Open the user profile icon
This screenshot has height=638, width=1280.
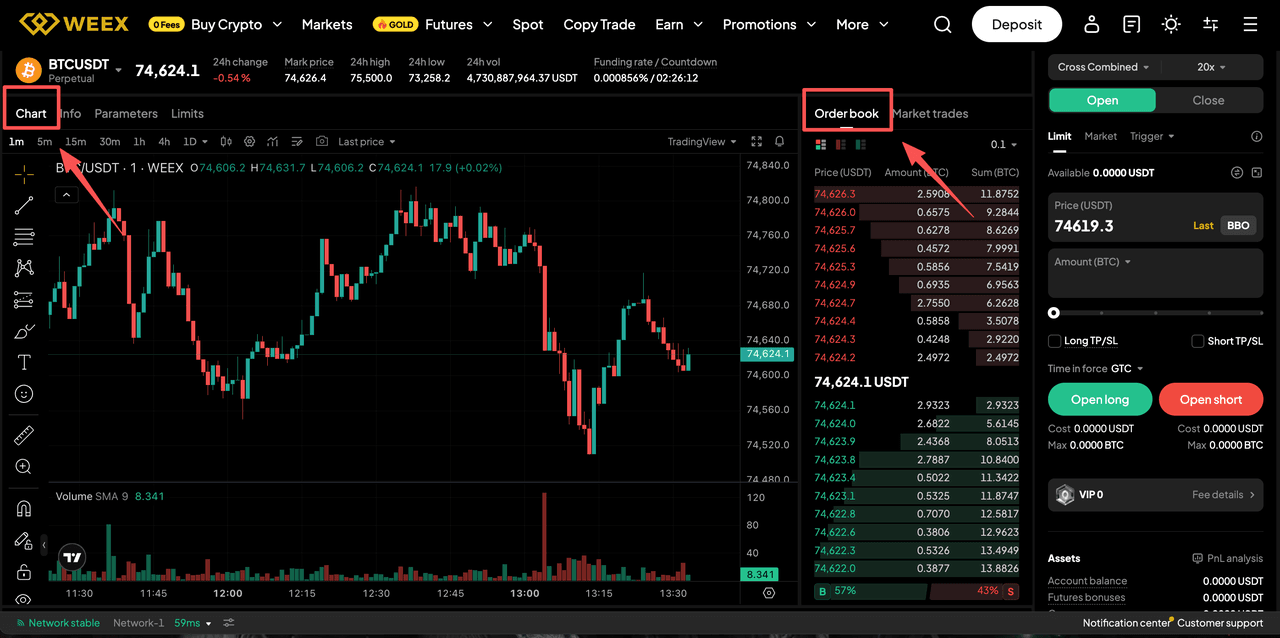pyautogui.click(x=1092, y=24)
